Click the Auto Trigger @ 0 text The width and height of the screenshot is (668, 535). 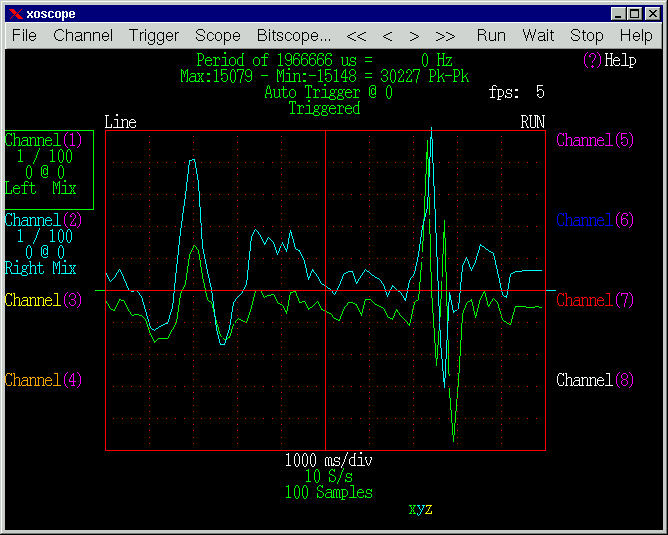(x=328, y=92)
